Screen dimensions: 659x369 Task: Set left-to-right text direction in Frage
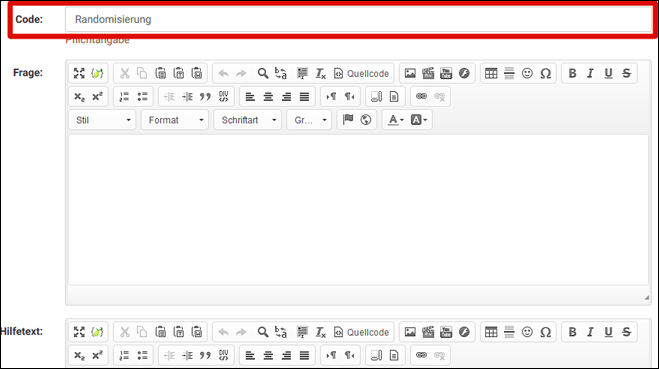[x=331, y=97]
